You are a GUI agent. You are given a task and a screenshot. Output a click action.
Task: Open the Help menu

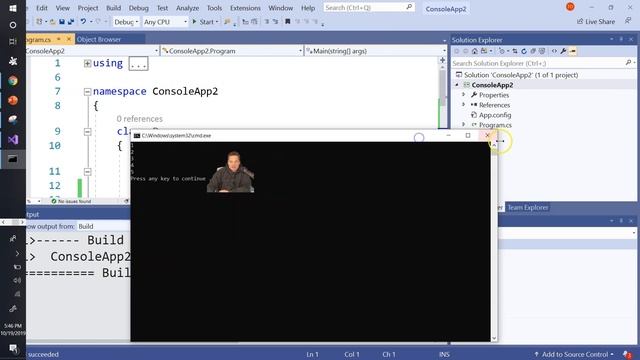(x=308, y=8)
